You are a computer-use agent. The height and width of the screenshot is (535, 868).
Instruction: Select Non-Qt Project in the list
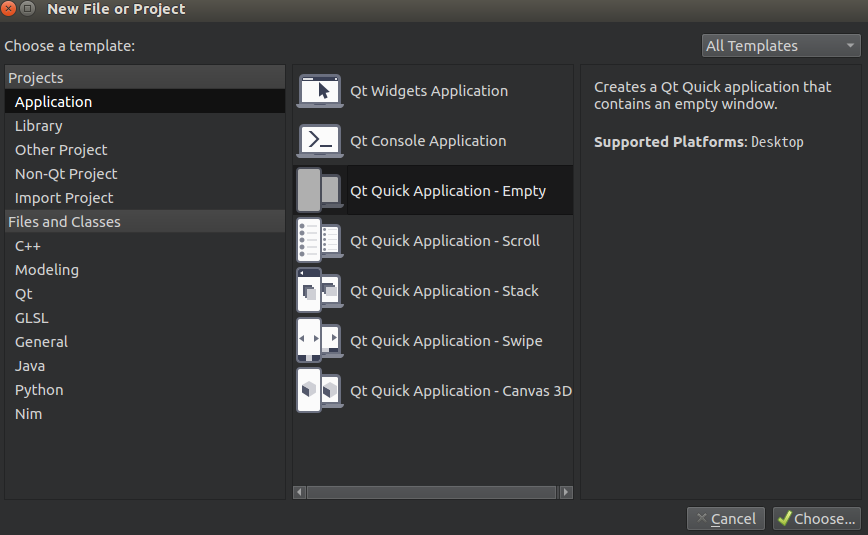coord(144,174)
